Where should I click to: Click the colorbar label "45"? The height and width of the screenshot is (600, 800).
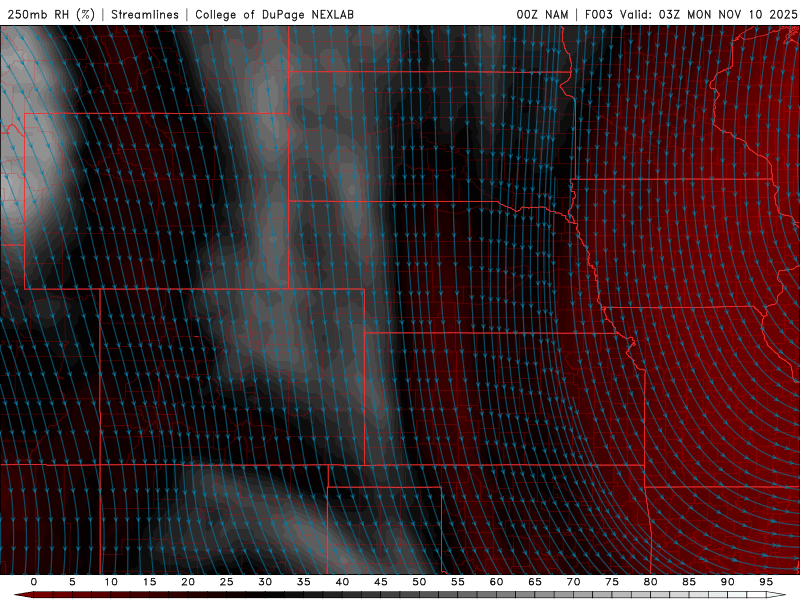[x=381, y=582]
